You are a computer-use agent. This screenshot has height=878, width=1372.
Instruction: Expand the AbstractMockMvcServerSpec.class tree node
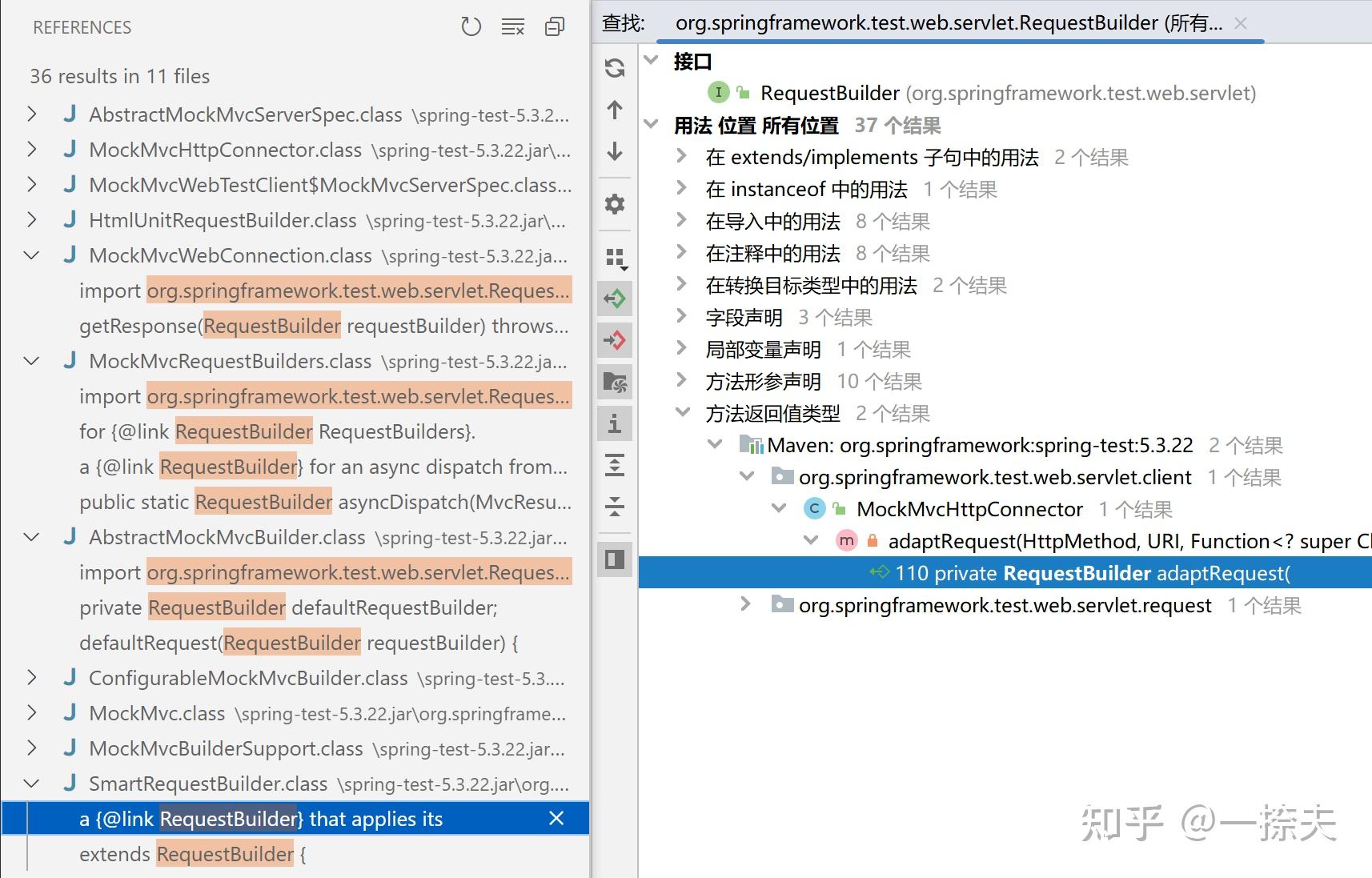coord(31,114)
